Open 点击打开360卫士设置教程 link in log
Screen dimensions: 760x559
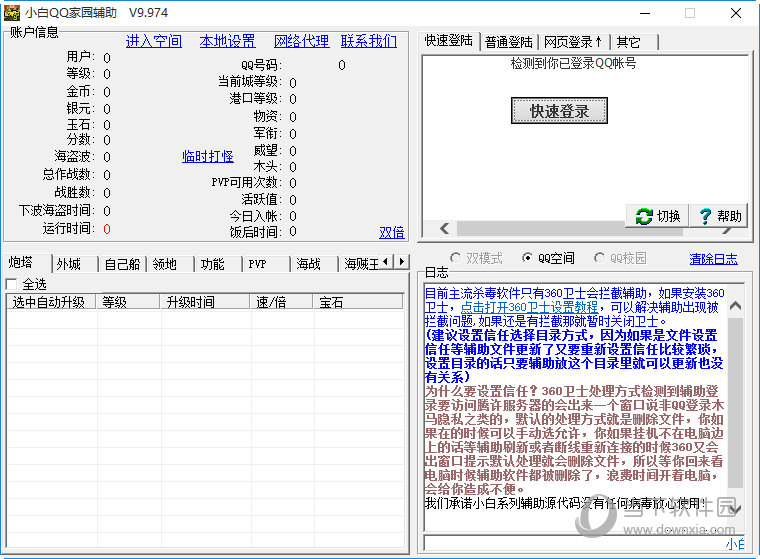(529, 307)
